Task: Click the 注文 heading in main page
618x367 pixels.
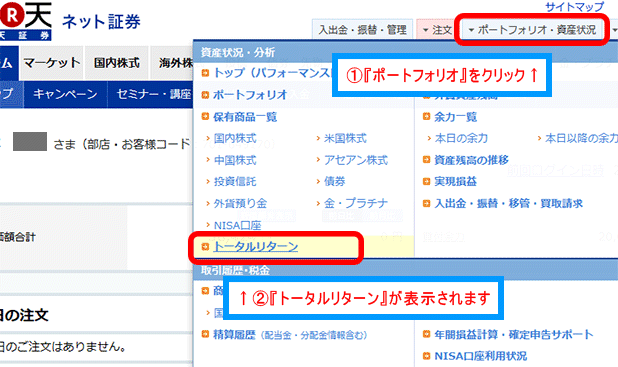Action: (x=24, y=315)
